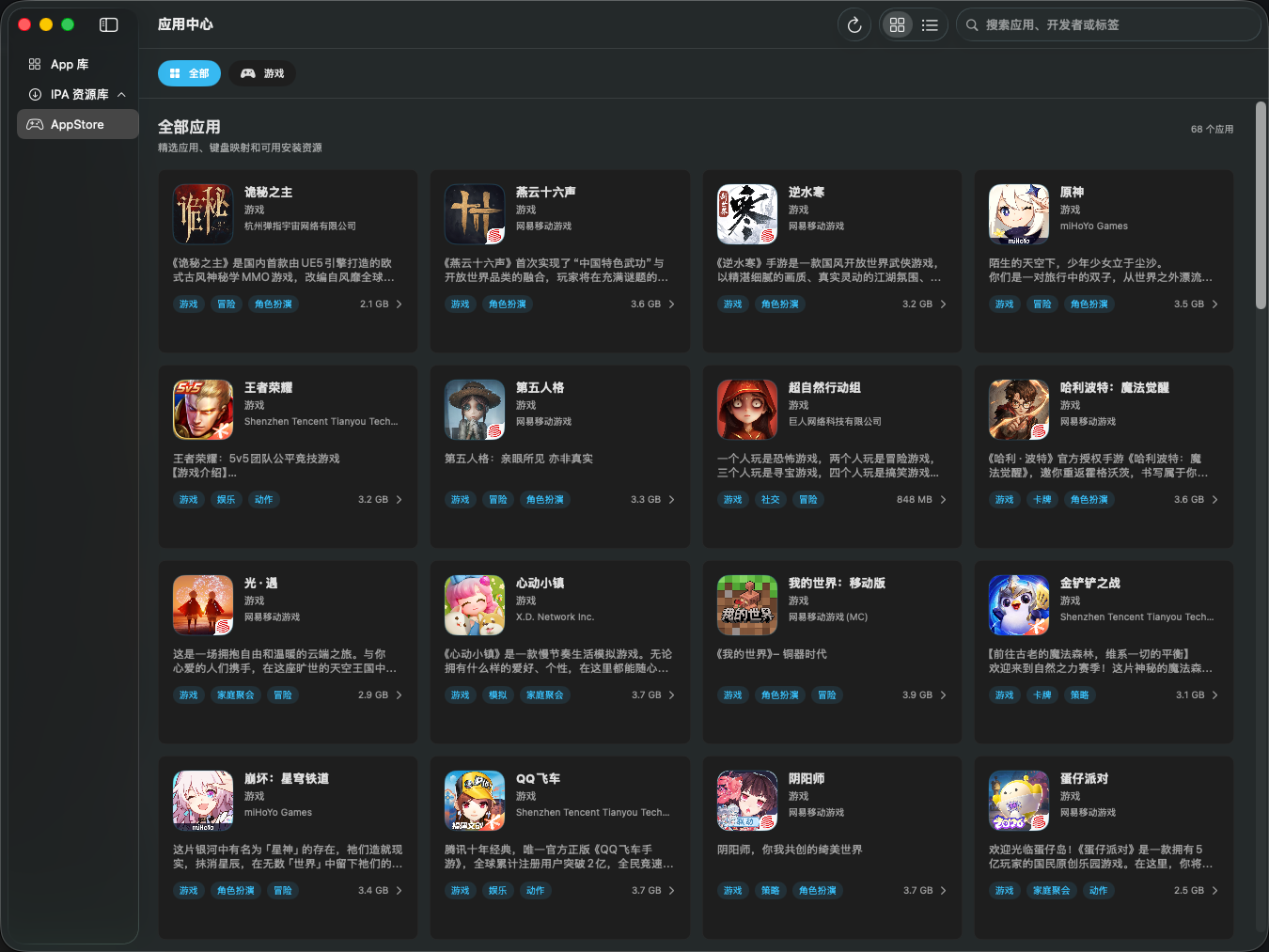1269x952 pixels.
Task: Click 冒险 tag on 诡秘之主 card
Action: coord(227,304)
